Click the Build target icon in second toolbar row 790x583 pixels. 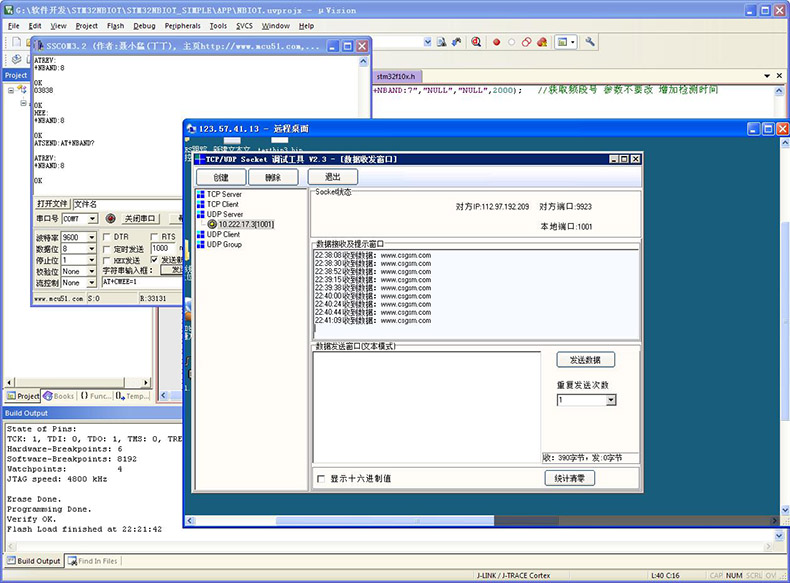coord(17,59)
